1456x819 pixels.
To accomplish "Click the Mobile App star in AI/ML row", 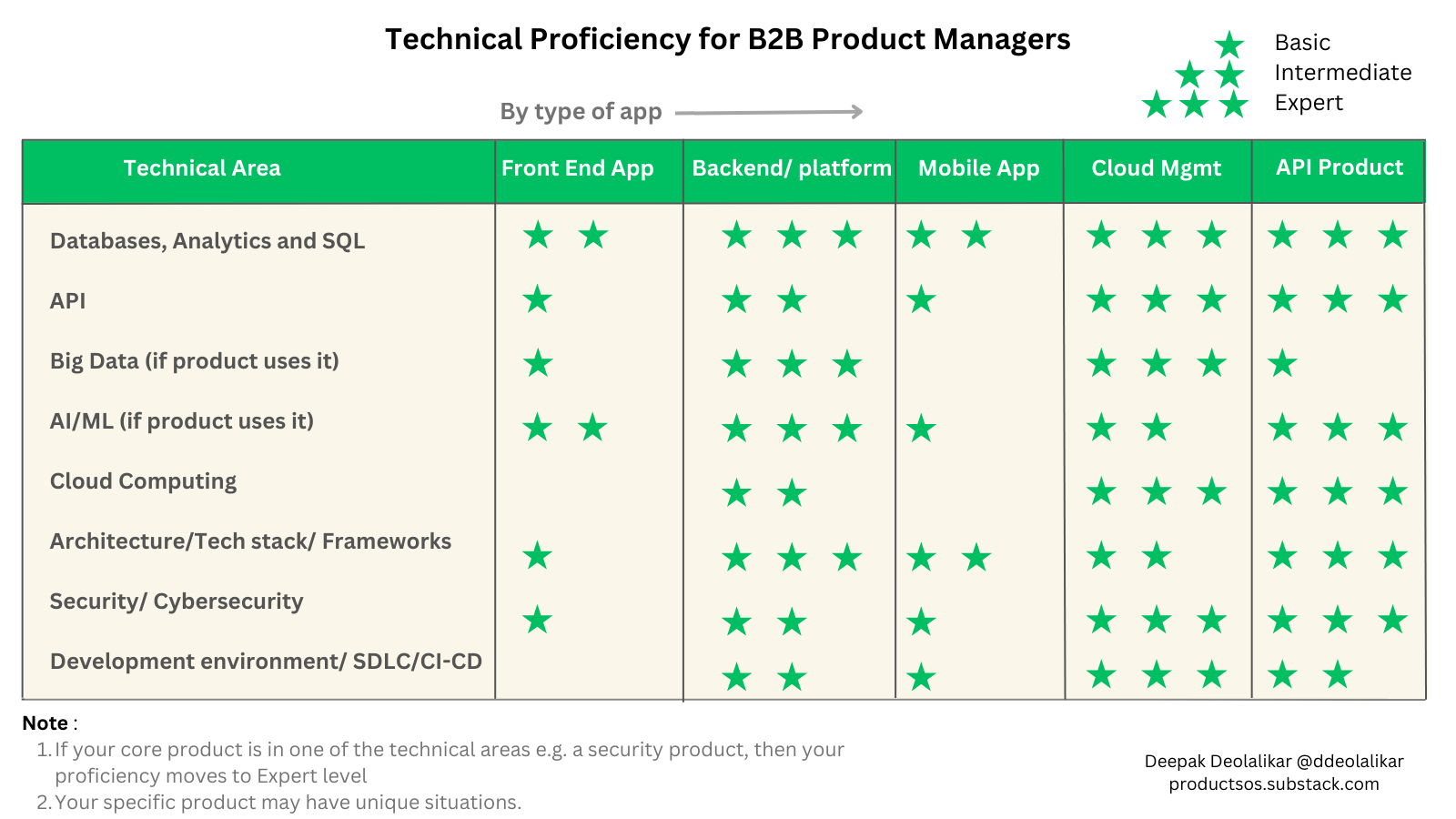I will (x=921, y=428).
